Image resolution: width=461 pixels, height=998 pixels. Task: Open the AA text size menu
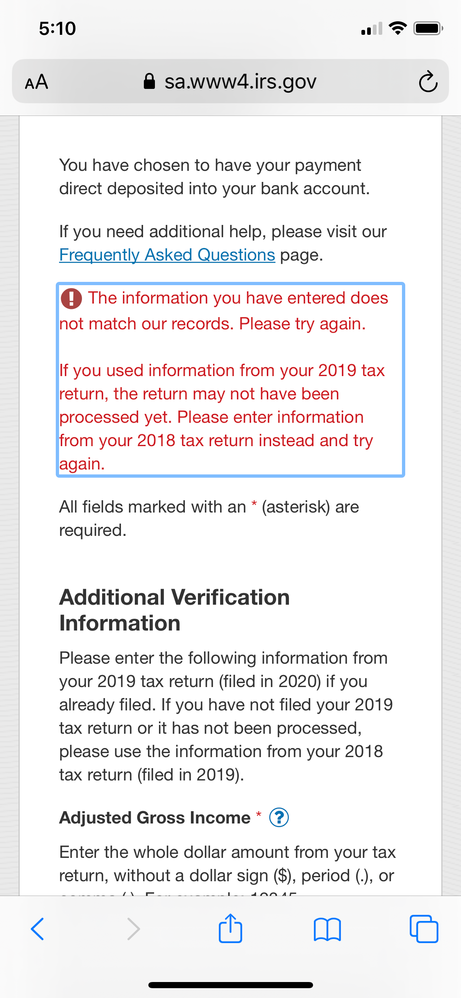point(36,82)
